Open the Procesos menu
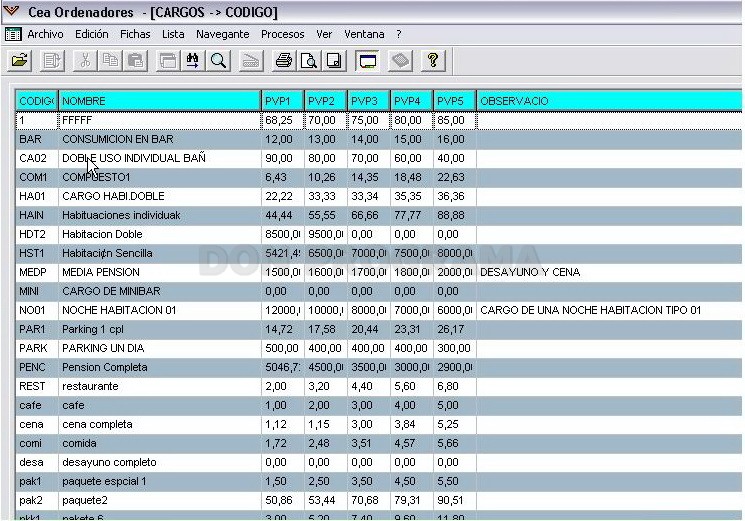The width and height of the screenshot is (745, 521). point(283,34)
